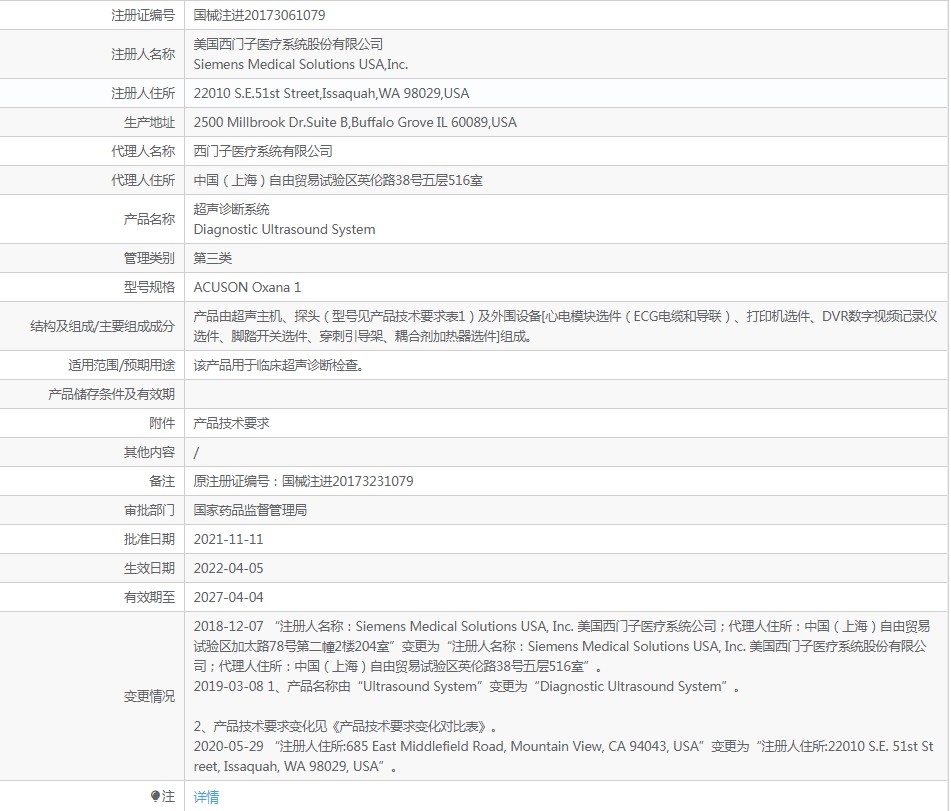This screenshot has height=811, width=951.
Task: Click the 代理人住所 label
Action: click(143, 180)
